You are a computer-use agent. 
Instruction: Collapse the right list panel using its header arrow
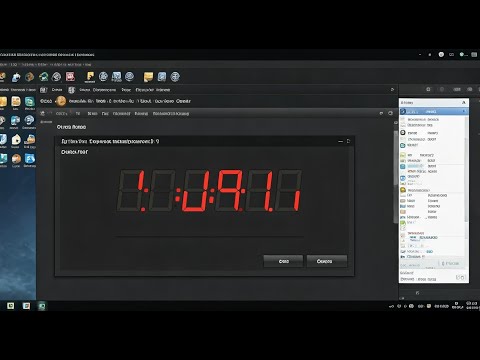(x=463, y=102)
